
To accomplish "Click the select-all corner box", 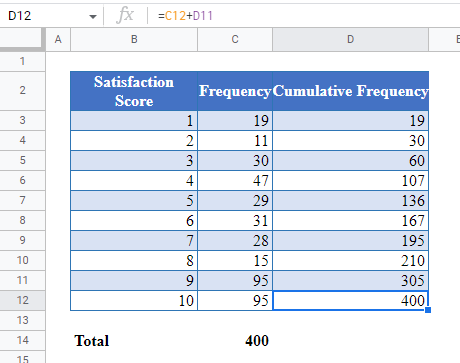I will pyautogui.click(x=22, y=39).
